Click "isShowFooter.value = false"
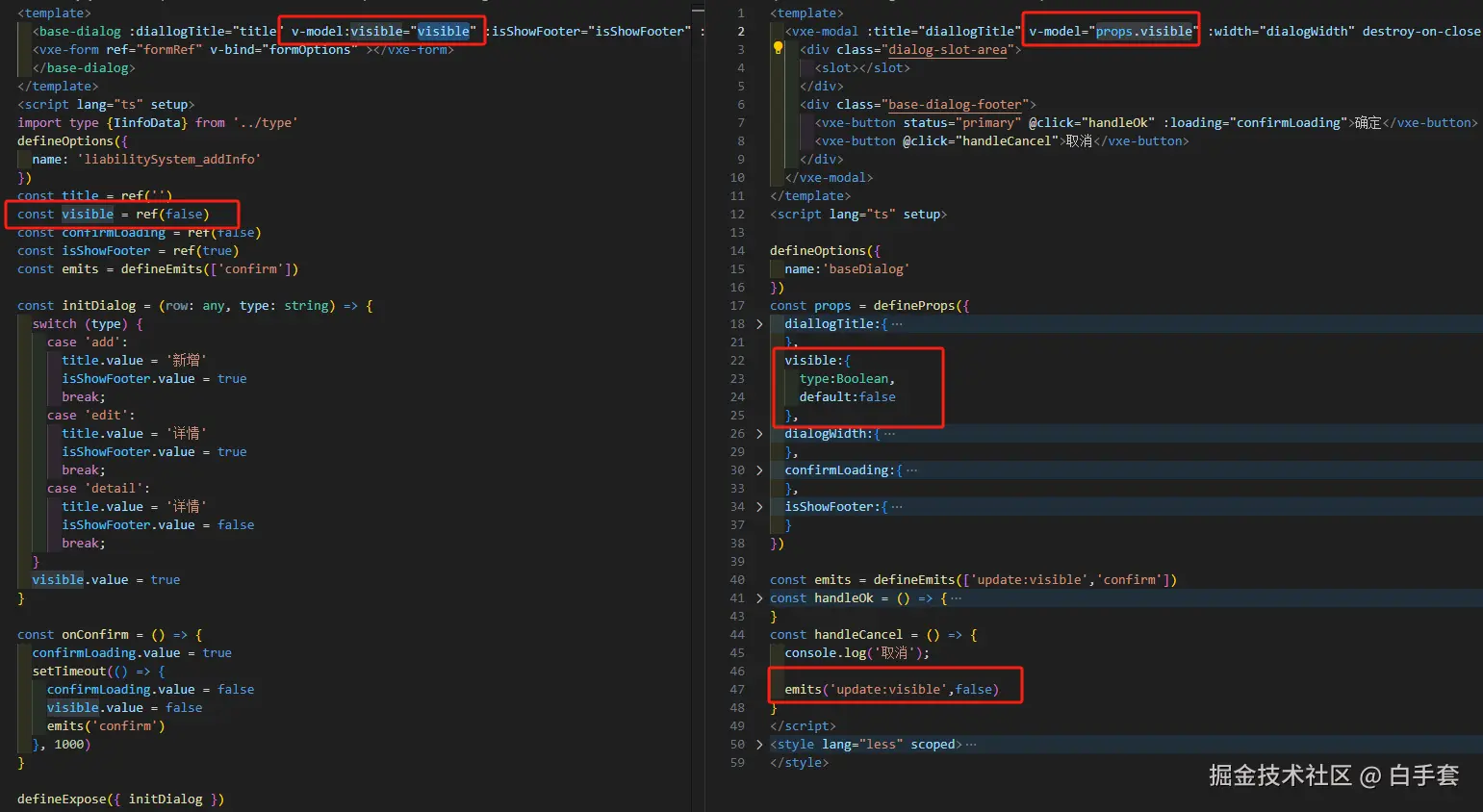 (x=158, y=525)
